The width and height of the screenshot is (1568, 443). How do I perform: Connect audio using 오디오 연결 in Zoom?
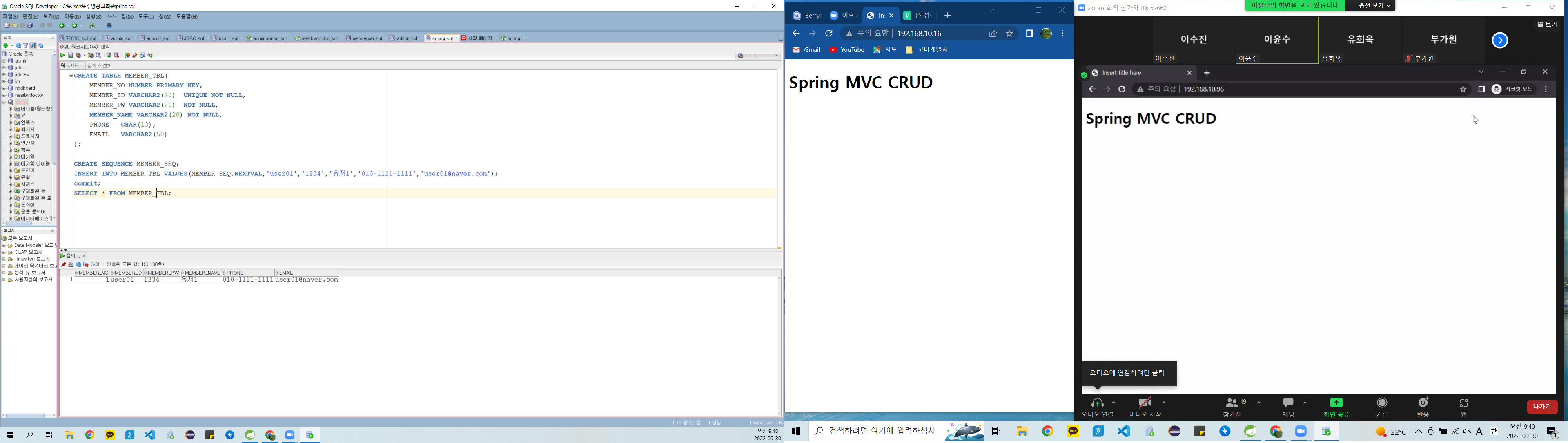[1098, 407]
